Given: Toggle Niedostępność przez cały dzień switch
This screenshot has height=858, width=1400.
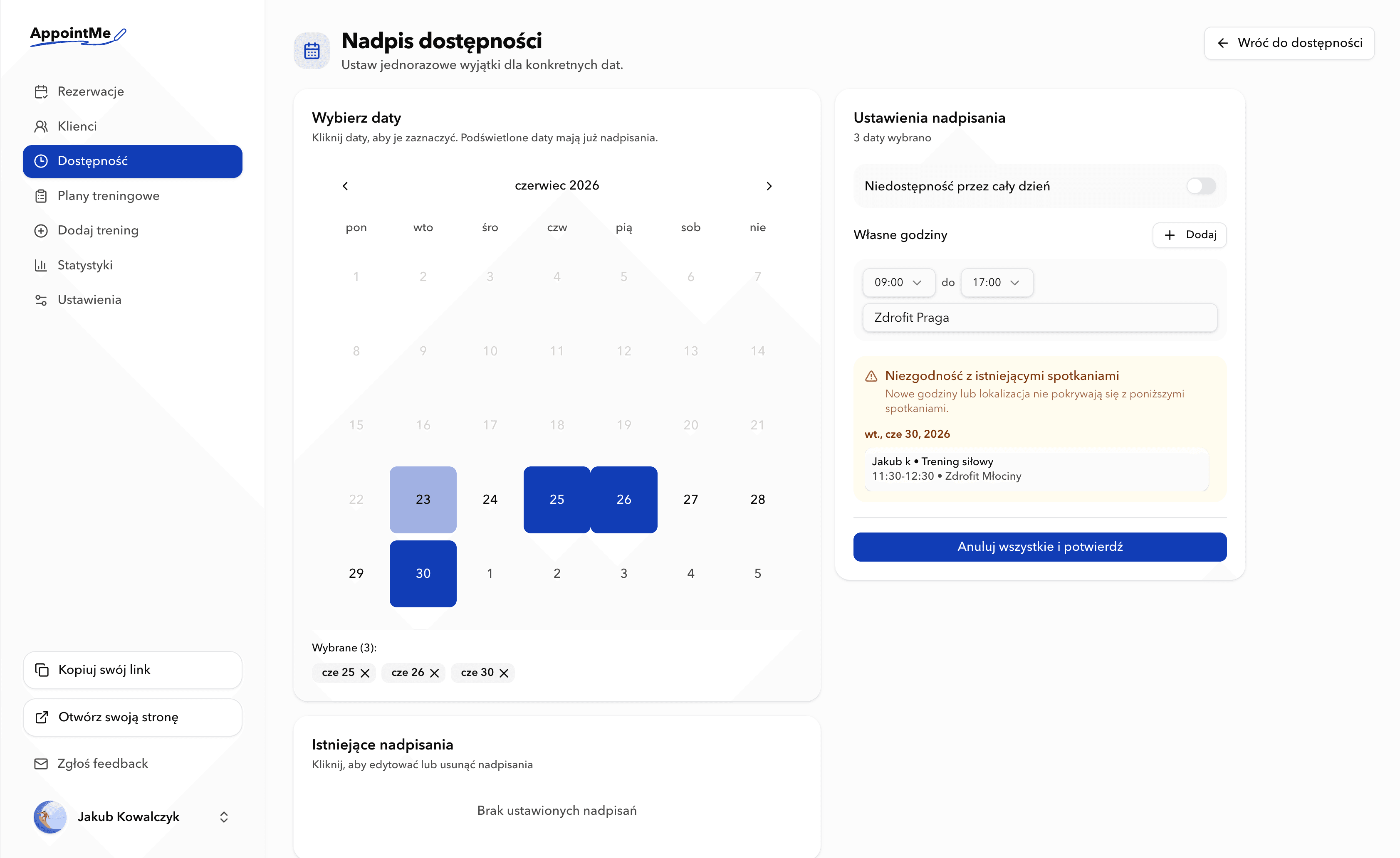Looking at the screenshot, I should [1201, 186].
